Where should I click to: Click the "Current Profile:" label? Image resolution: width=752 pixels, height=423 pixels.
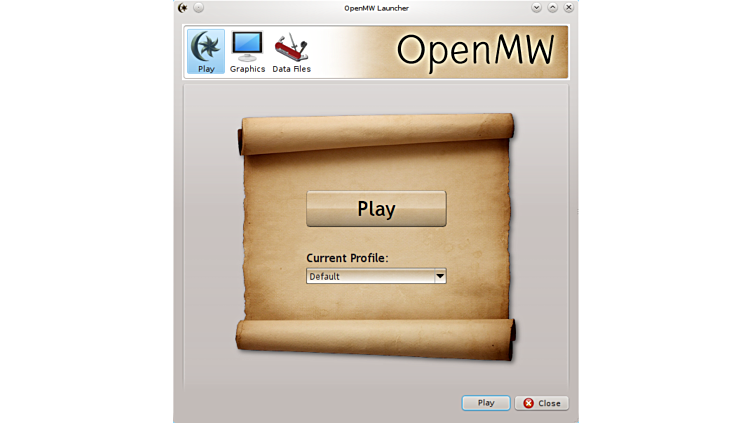tap(347, 258)
